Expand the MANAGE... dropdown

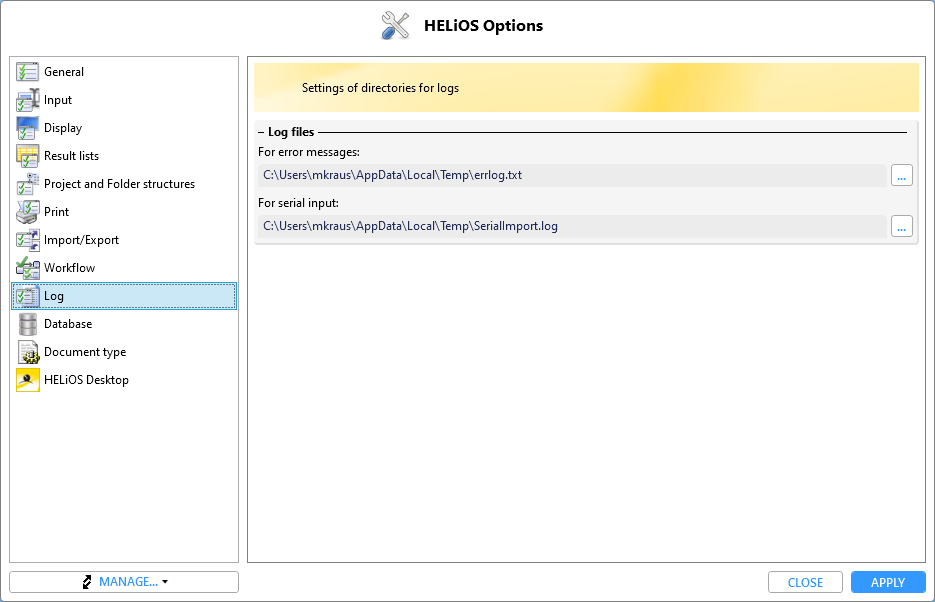(x=124, y=582)
